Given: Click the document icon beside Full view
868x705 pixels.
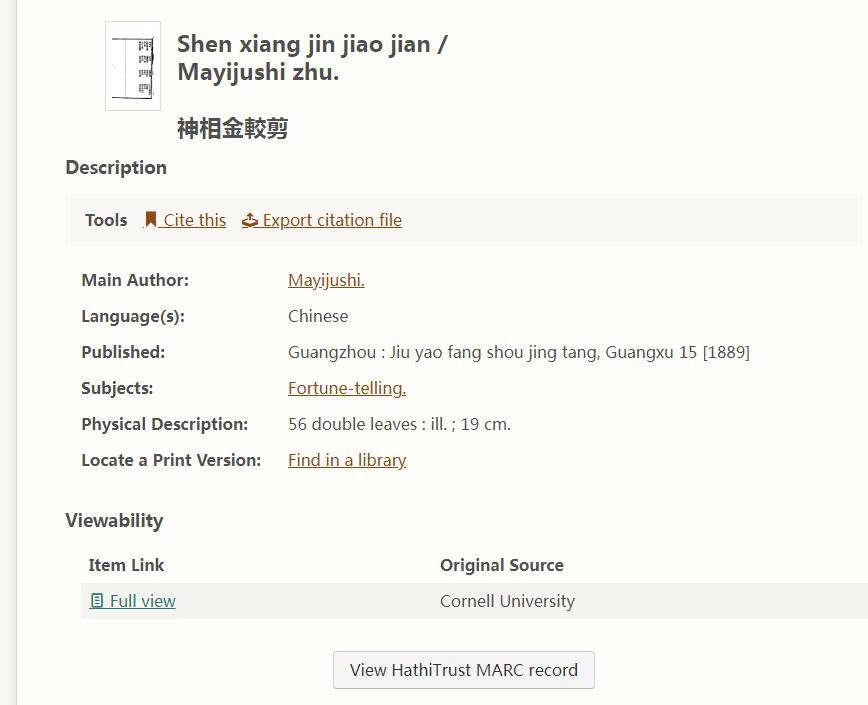Looking at the screenshot, I should 97,601.
